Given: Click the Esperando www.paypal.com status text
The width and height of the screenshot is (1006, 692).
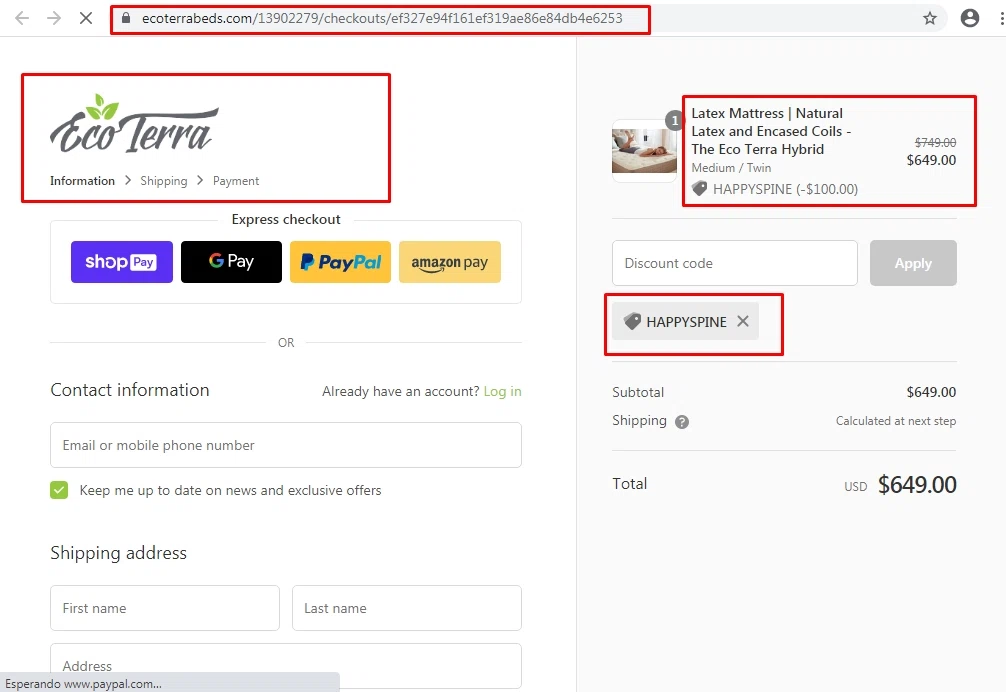Looking at the screenshot, I should click(x=83, y=684).
